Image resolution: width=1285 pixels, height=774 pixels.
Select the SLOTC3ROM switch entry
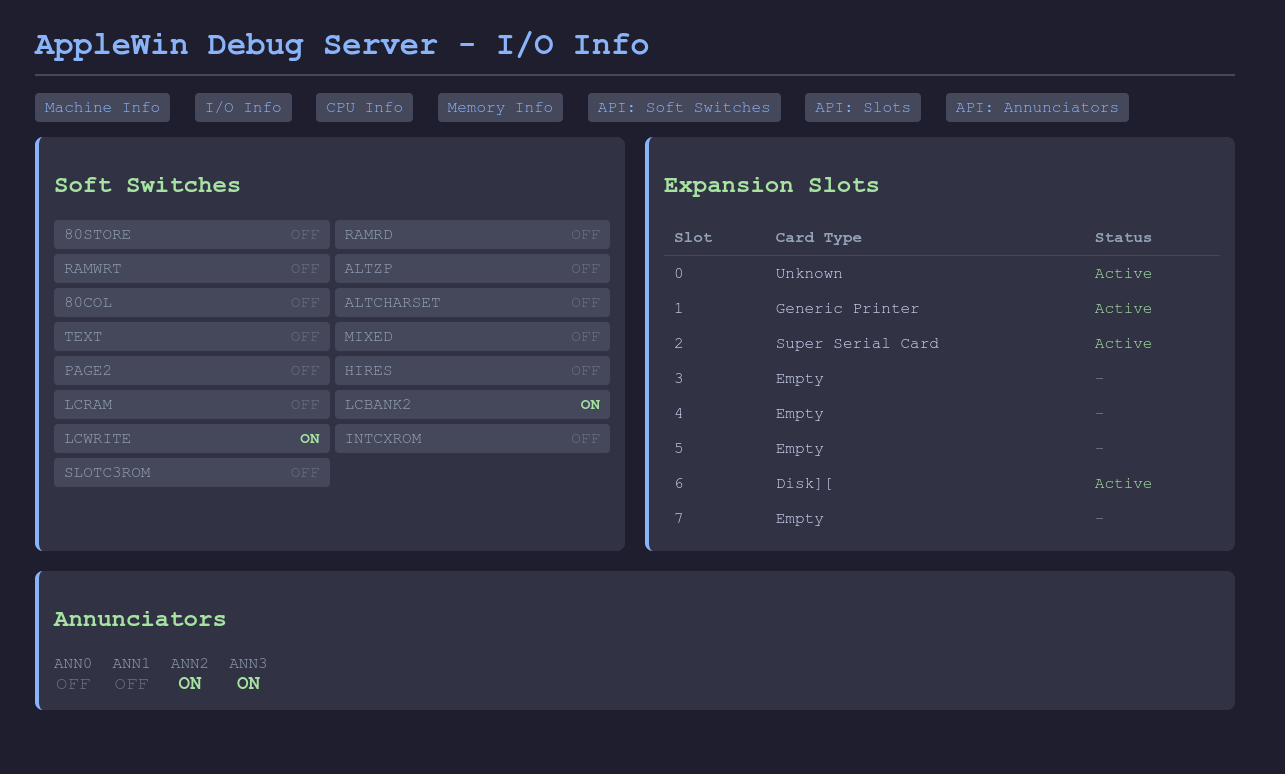coord(191,473)
